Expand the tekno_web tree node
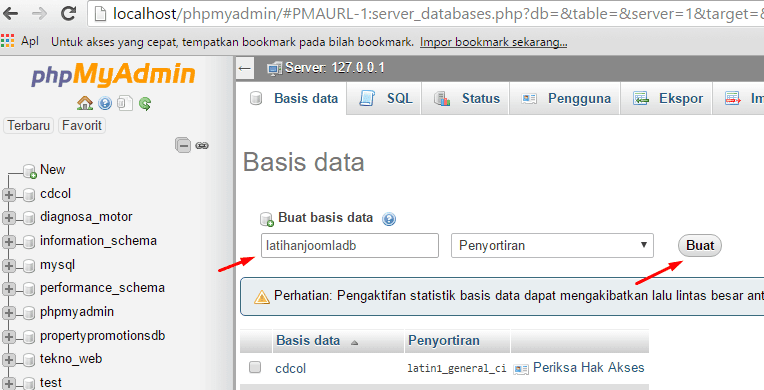The width and height of the screenshot is (764, 390). (8, 360)
